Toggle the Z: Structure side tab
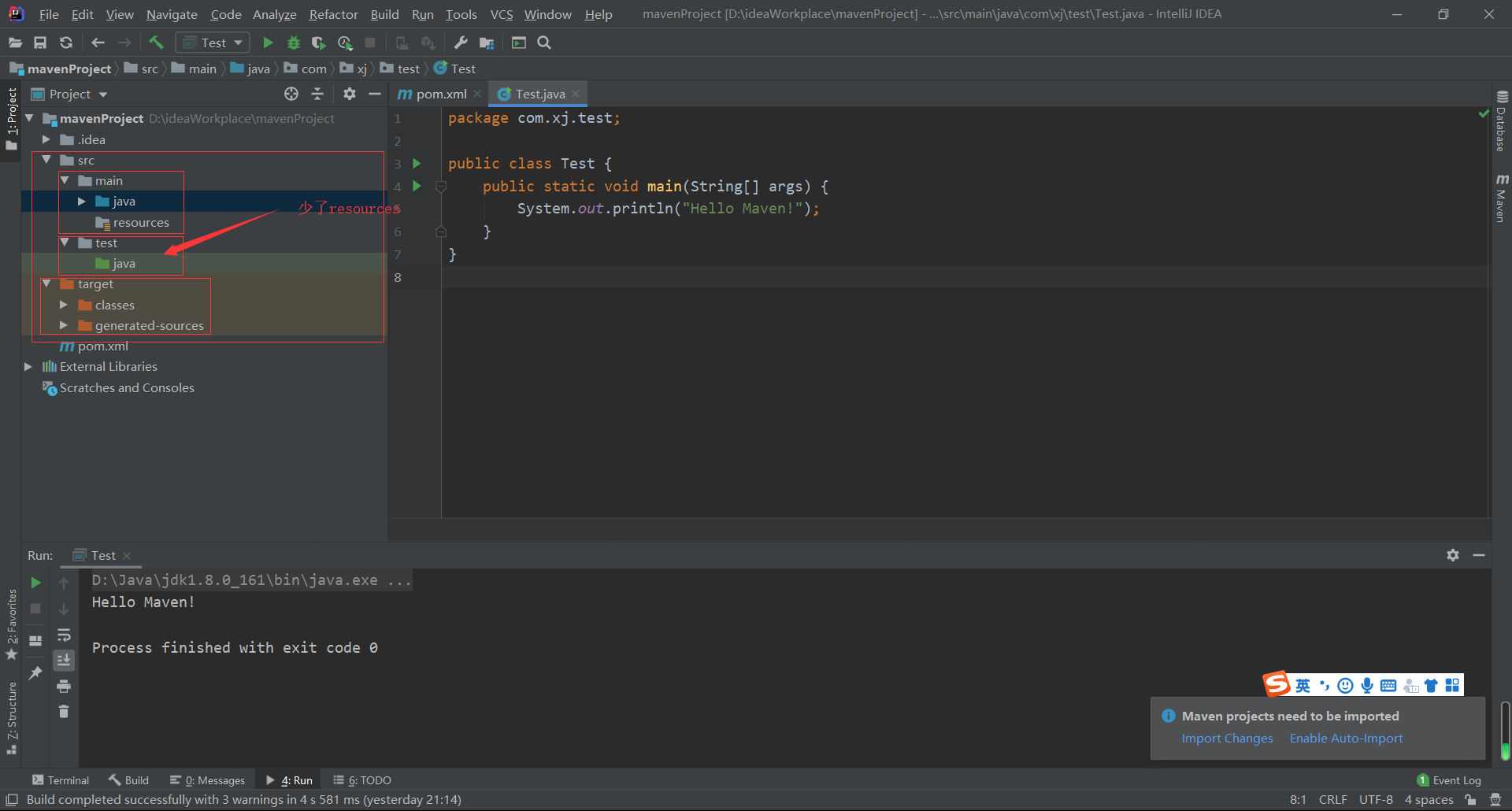 point(11,717)
